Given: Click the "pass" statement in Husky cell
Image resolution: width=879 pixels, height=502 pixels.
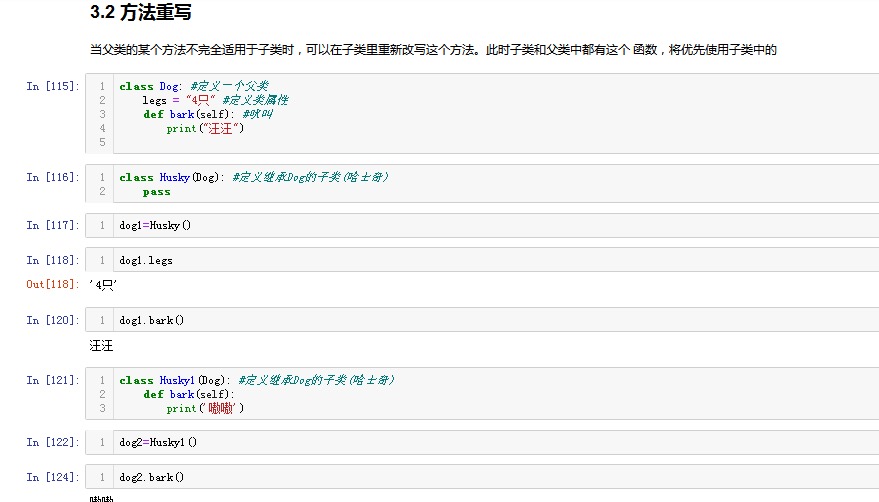Looking at the screenshot, I should (157, 191).
